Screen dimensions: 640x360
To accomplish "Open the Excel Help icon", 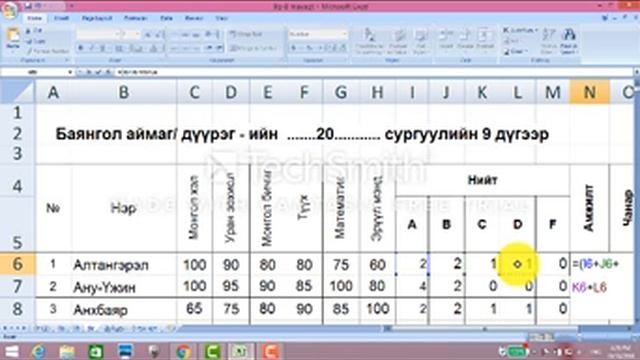I will (606, 18).
